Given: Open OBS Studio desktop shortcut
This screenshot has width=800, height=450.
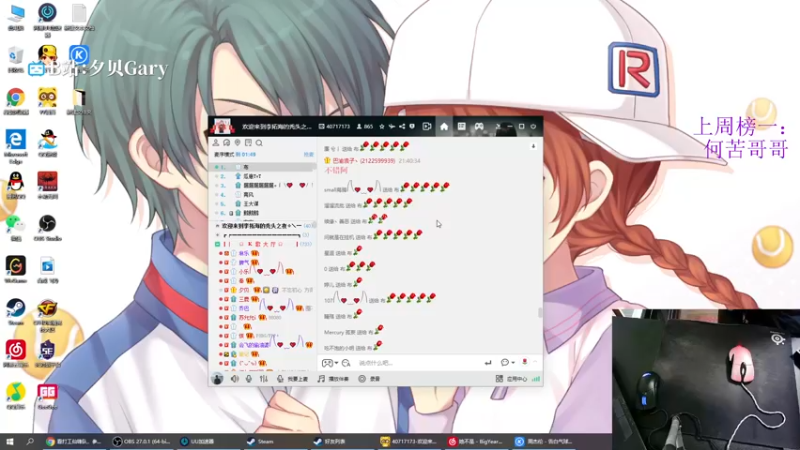Looking at the screenshot, I should point(47,228).
